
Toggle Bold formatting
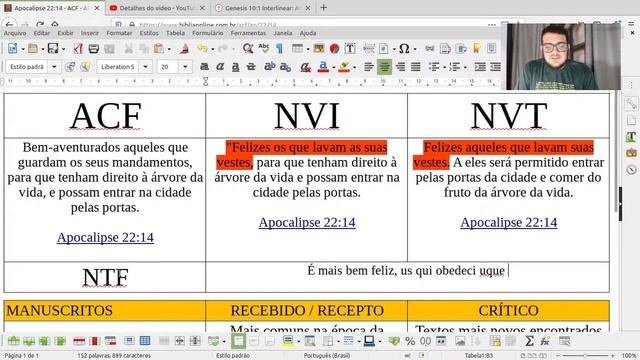tap(204, 67)
